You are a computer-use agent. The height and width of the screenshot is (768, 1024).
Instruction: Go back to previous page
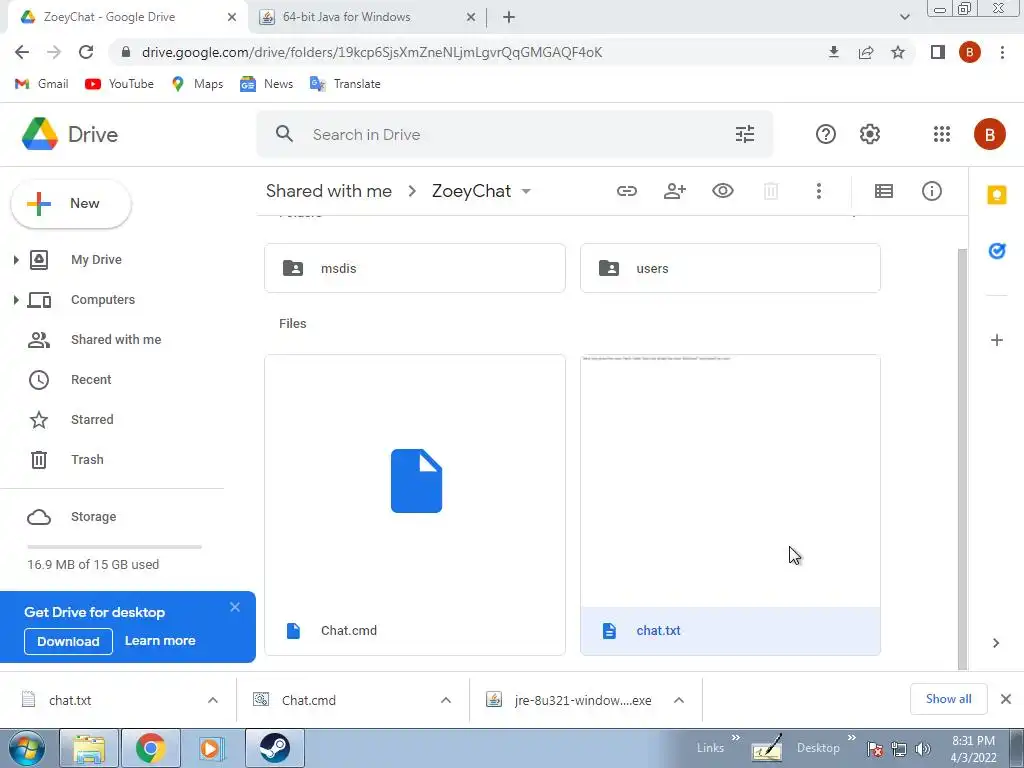pyautogui.click(x=22, y=52)
